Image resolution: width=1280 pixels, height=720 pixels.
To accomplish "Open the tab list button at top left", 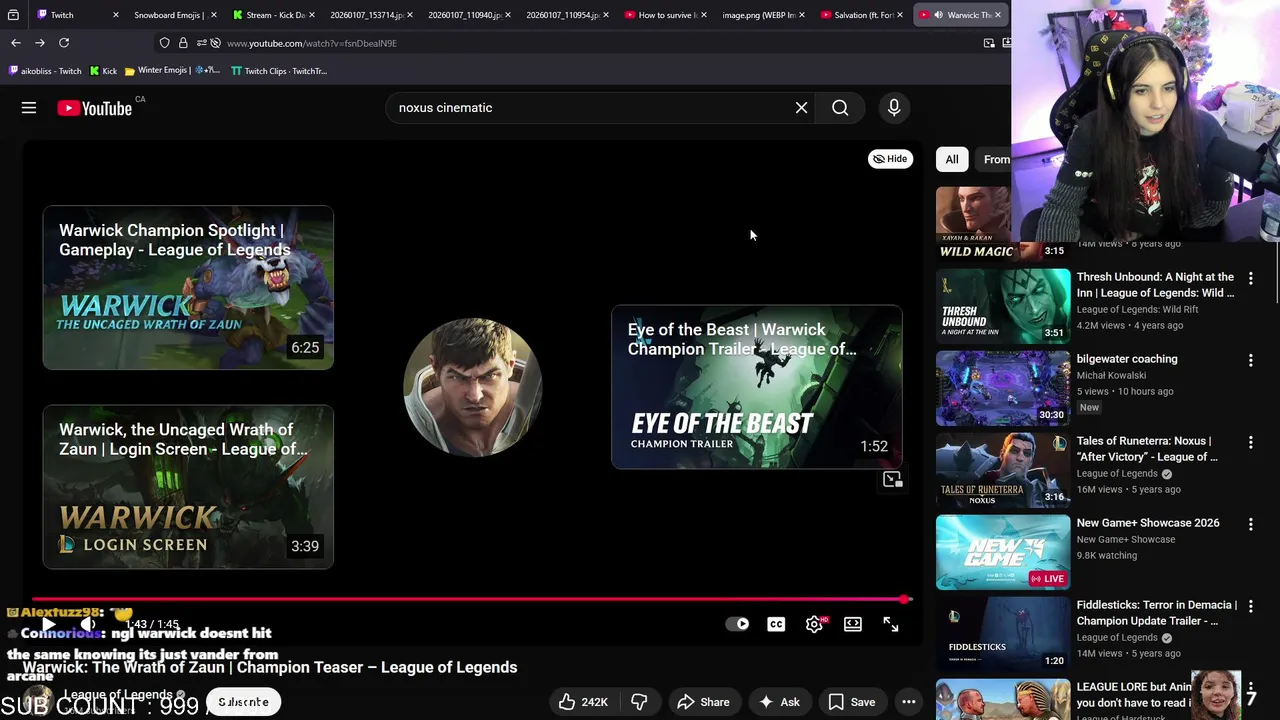I will pos(13,15).
